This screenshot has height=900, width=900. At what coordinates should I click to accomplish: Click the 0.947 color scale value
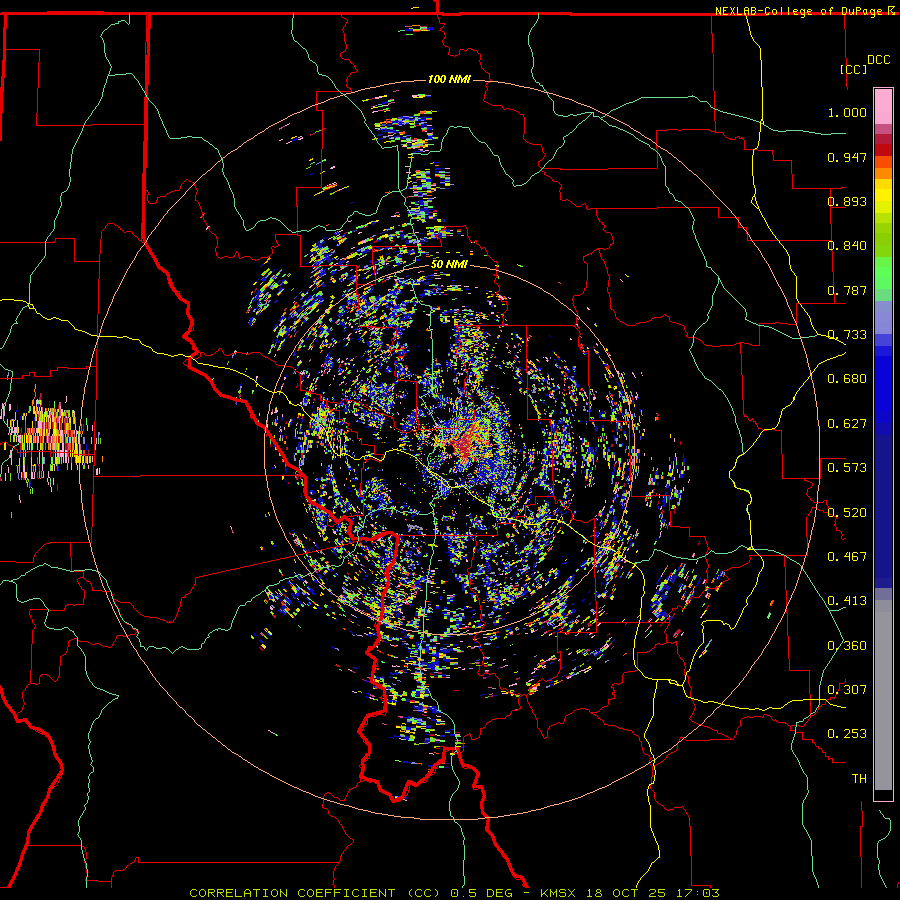pyautogui.click(x=847, y=157)
